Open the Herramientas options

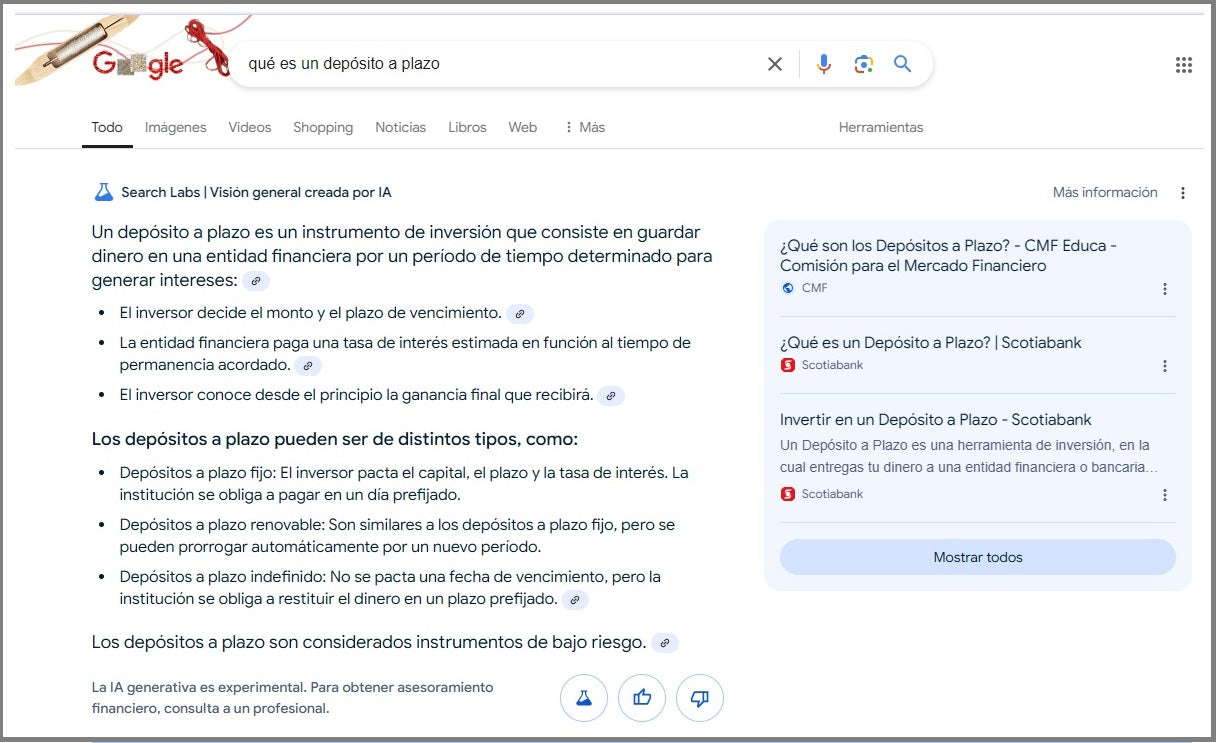[881, 127]
